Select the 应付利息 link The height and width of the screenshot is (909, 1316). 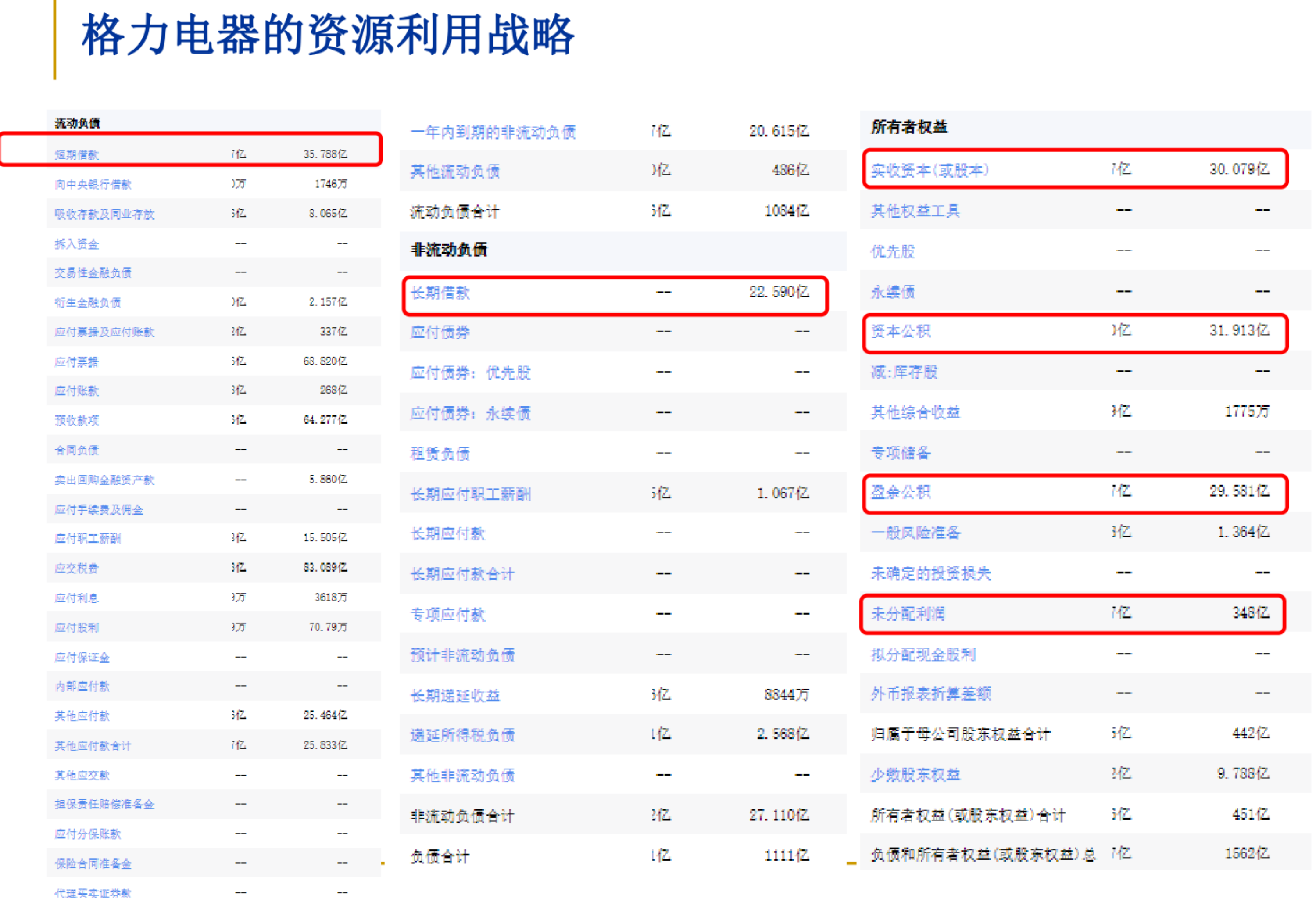(x=77, y=598)
